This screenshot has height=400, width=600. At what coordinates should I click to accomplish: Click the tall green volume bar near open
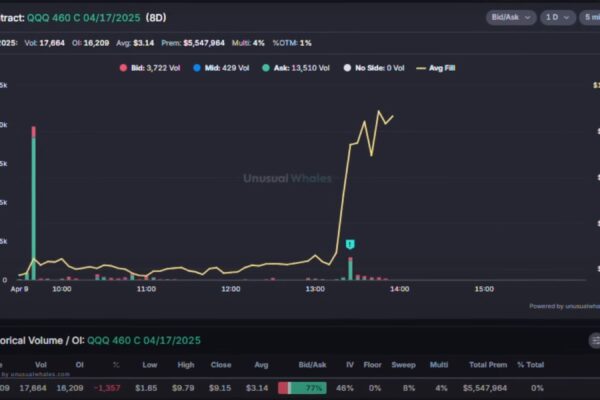[34, 209]
